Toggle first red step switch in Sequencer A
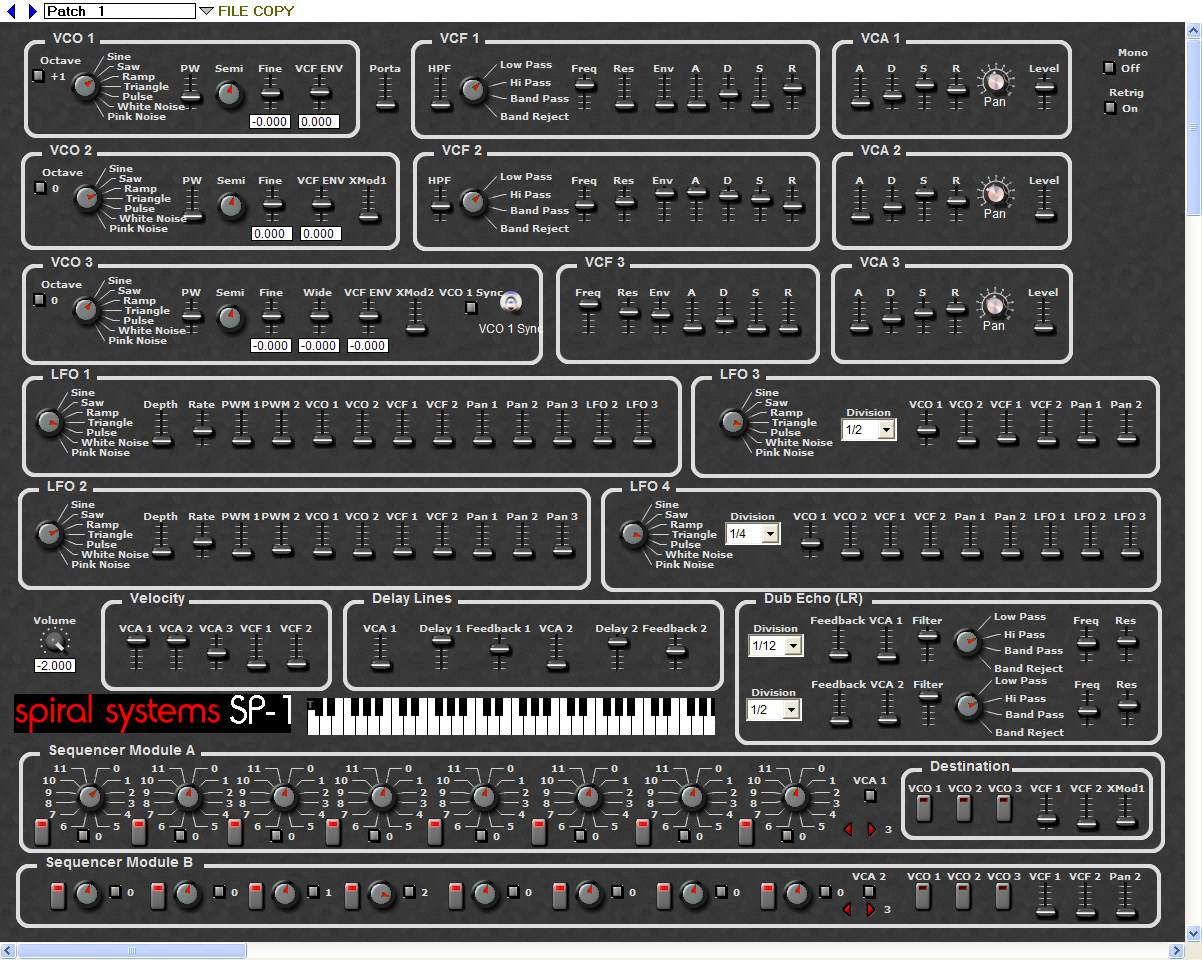The height and width of the screenshot is (960, 1202). (x=42, y=832)
